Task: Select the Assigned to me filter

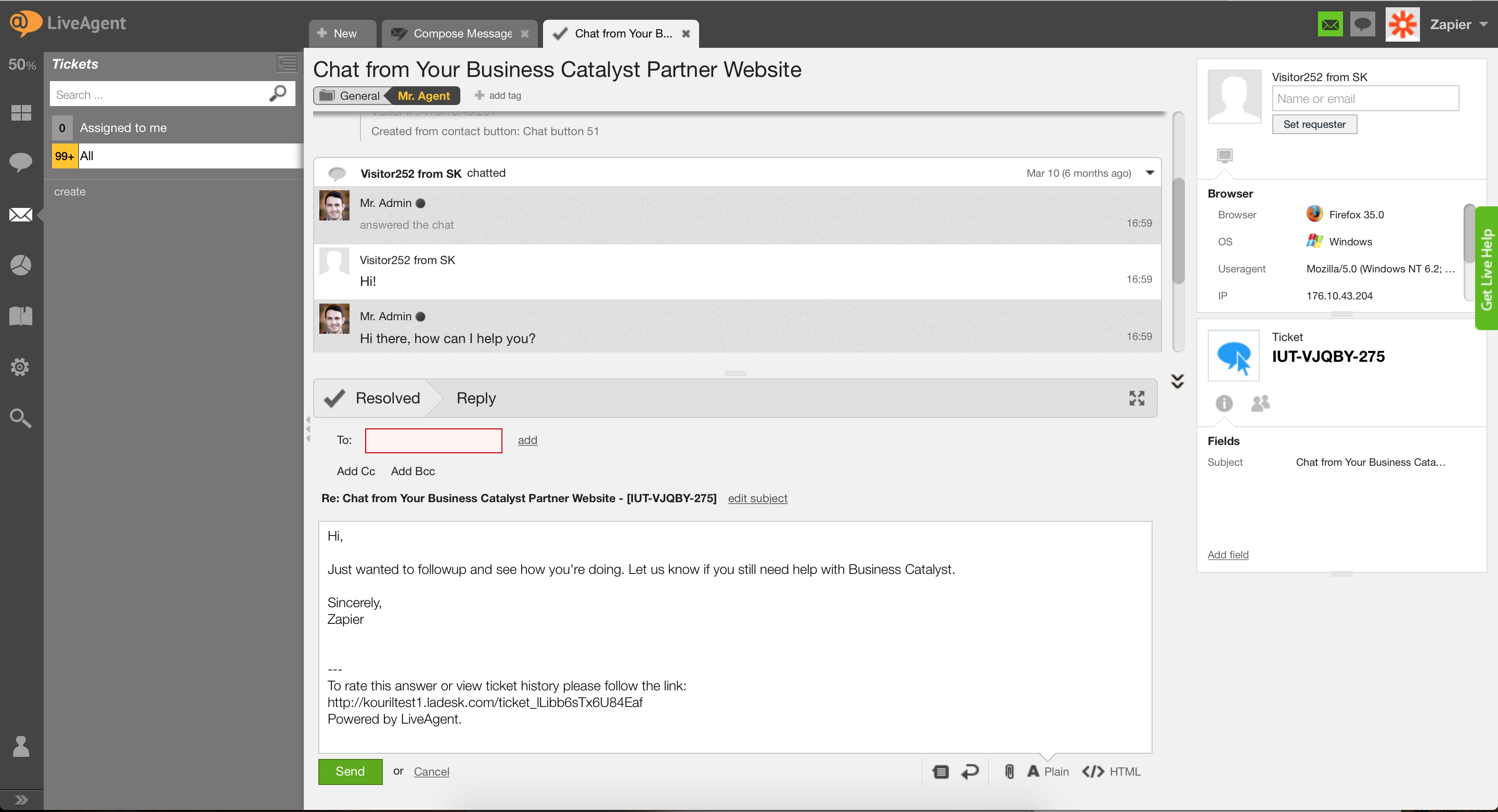Action: pos(177,128)
